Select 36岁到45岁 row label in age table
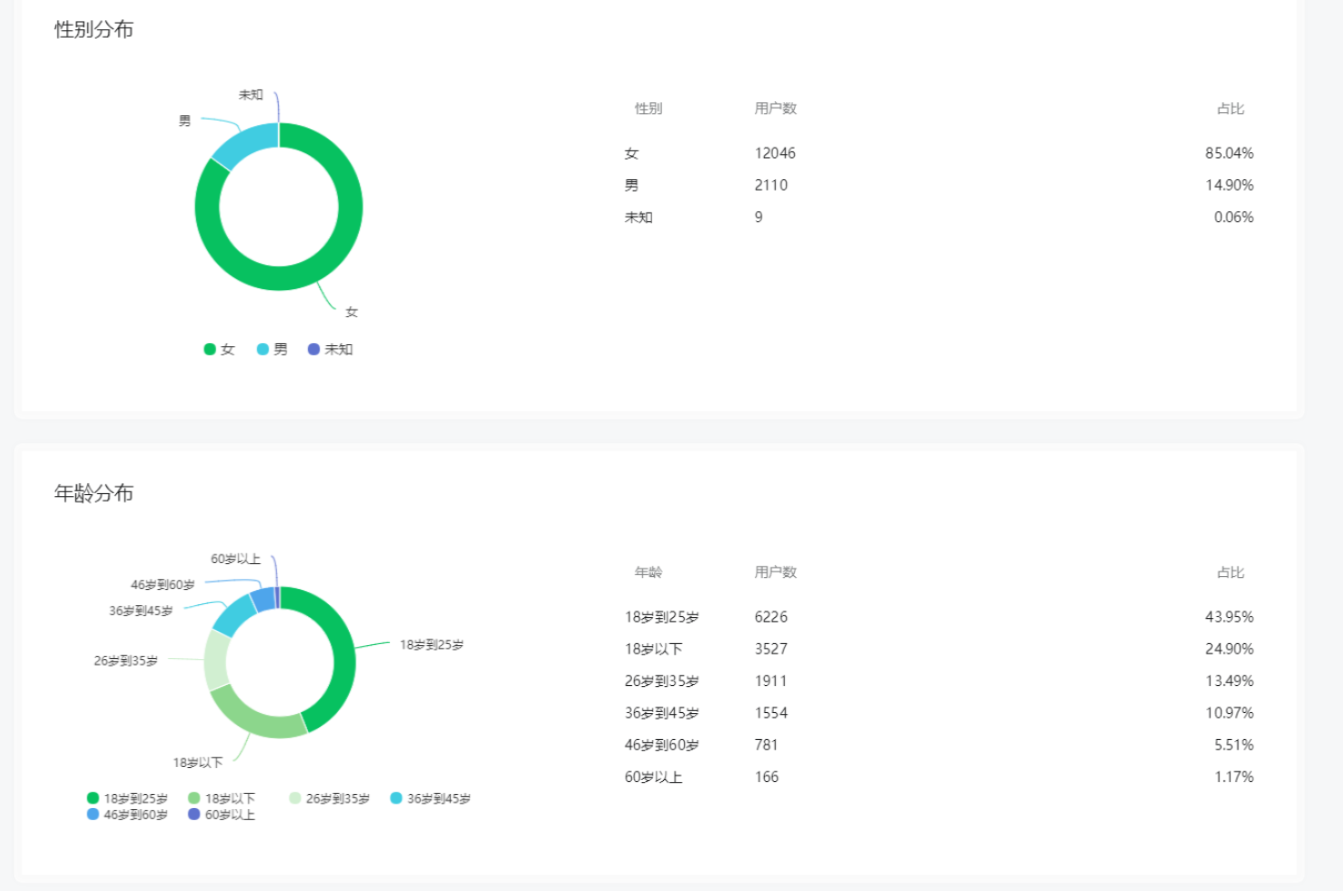1343x891 pixels. click(x=661, y=713)
